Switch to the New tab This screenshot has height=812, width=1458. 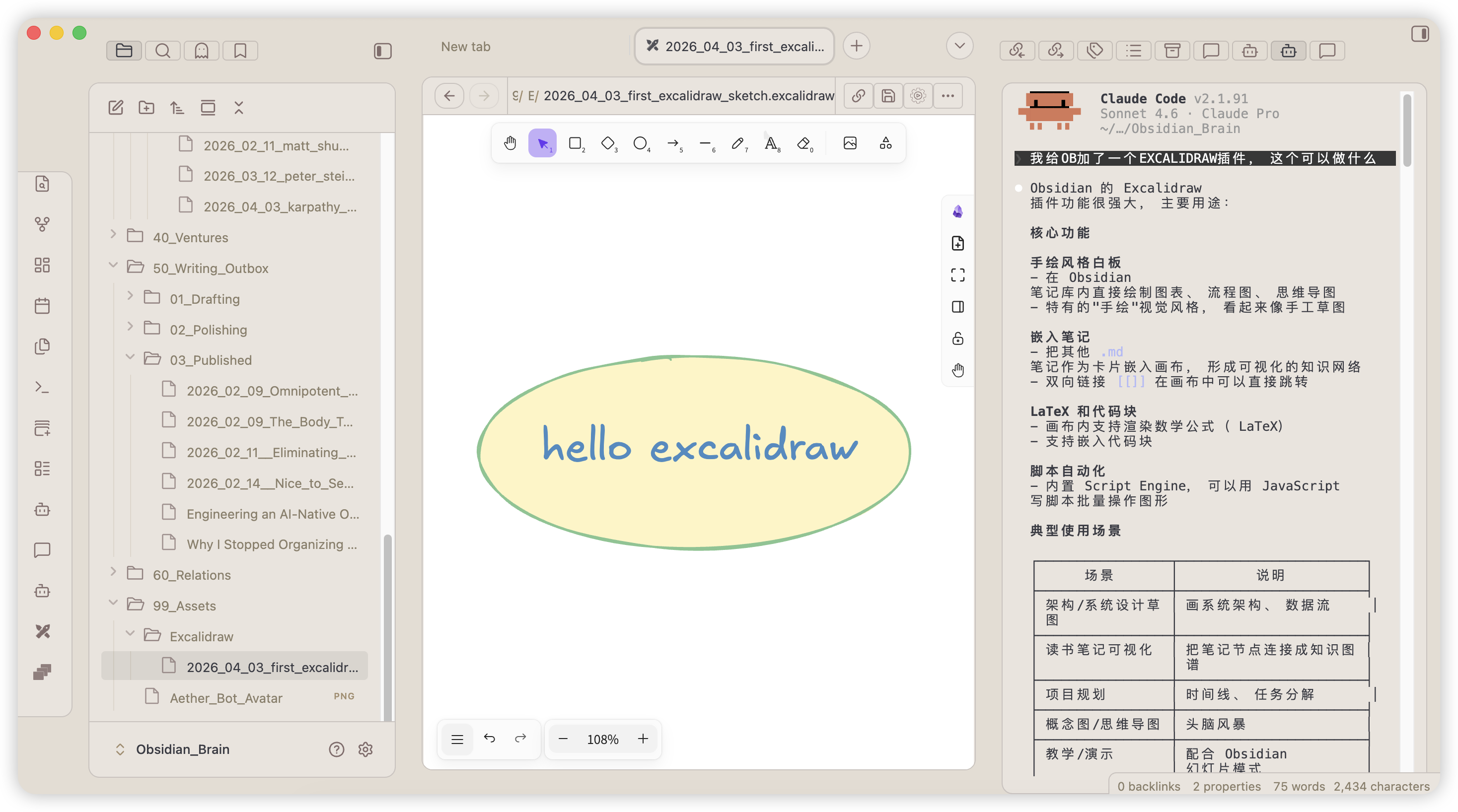[x=465, y=46]
